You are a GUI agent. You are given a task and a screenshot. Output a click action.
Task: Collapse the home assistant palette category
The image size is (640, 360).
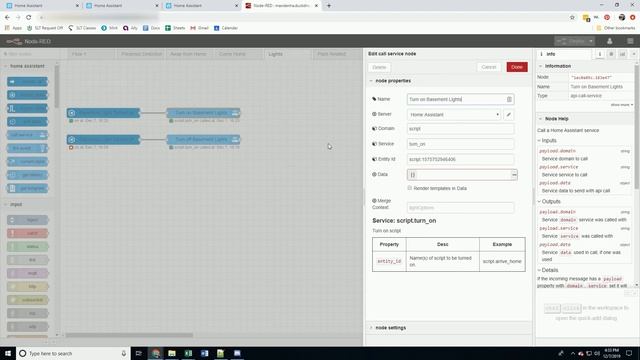point(27,66)
